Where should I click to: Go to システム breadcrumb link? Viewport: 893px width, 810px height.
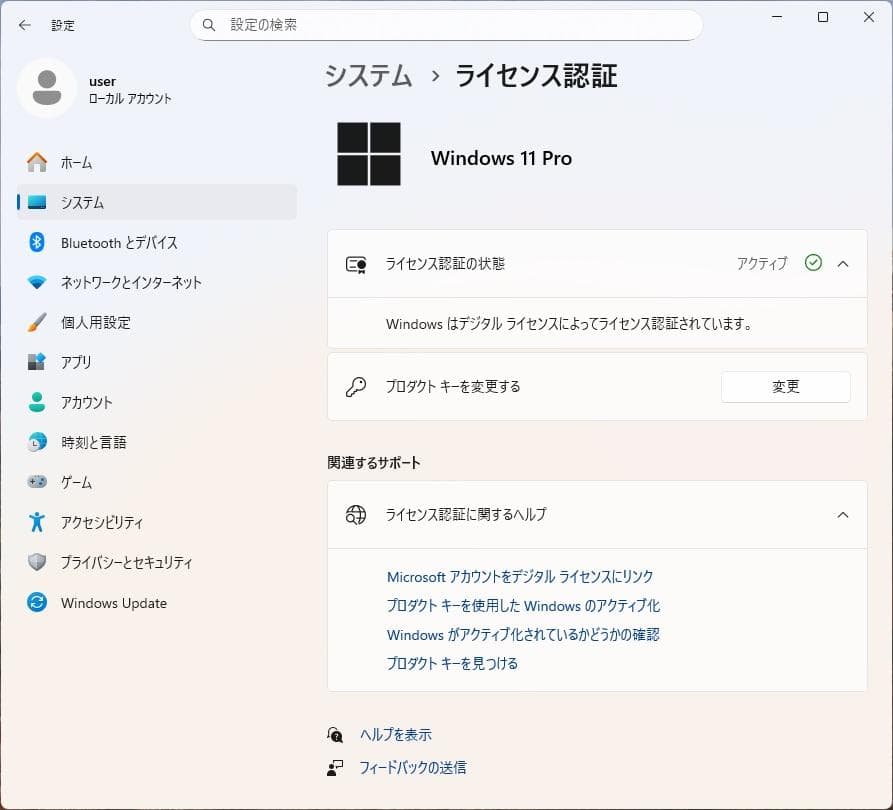point(368,76)
